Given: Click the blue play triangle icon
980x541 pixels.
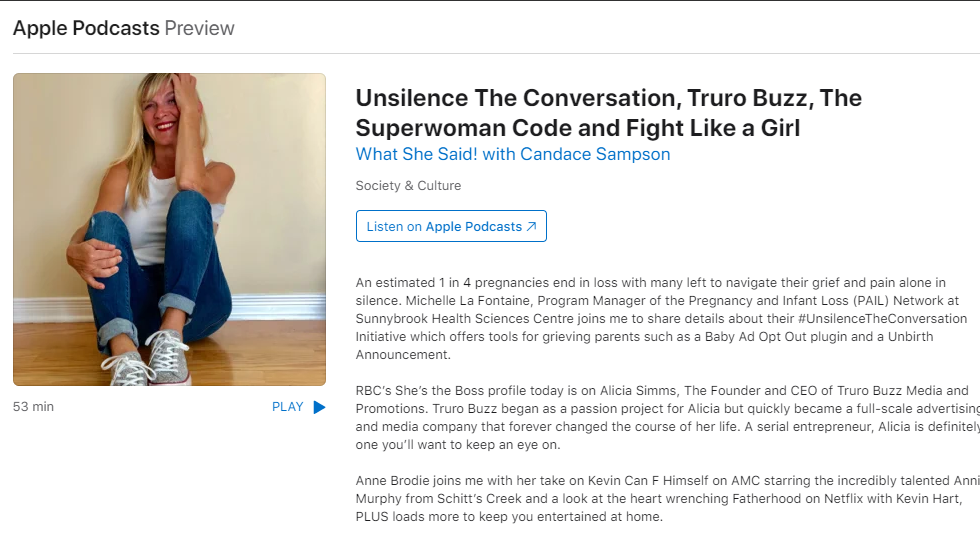Looking at the screenshot, I should tap(319, 407).
